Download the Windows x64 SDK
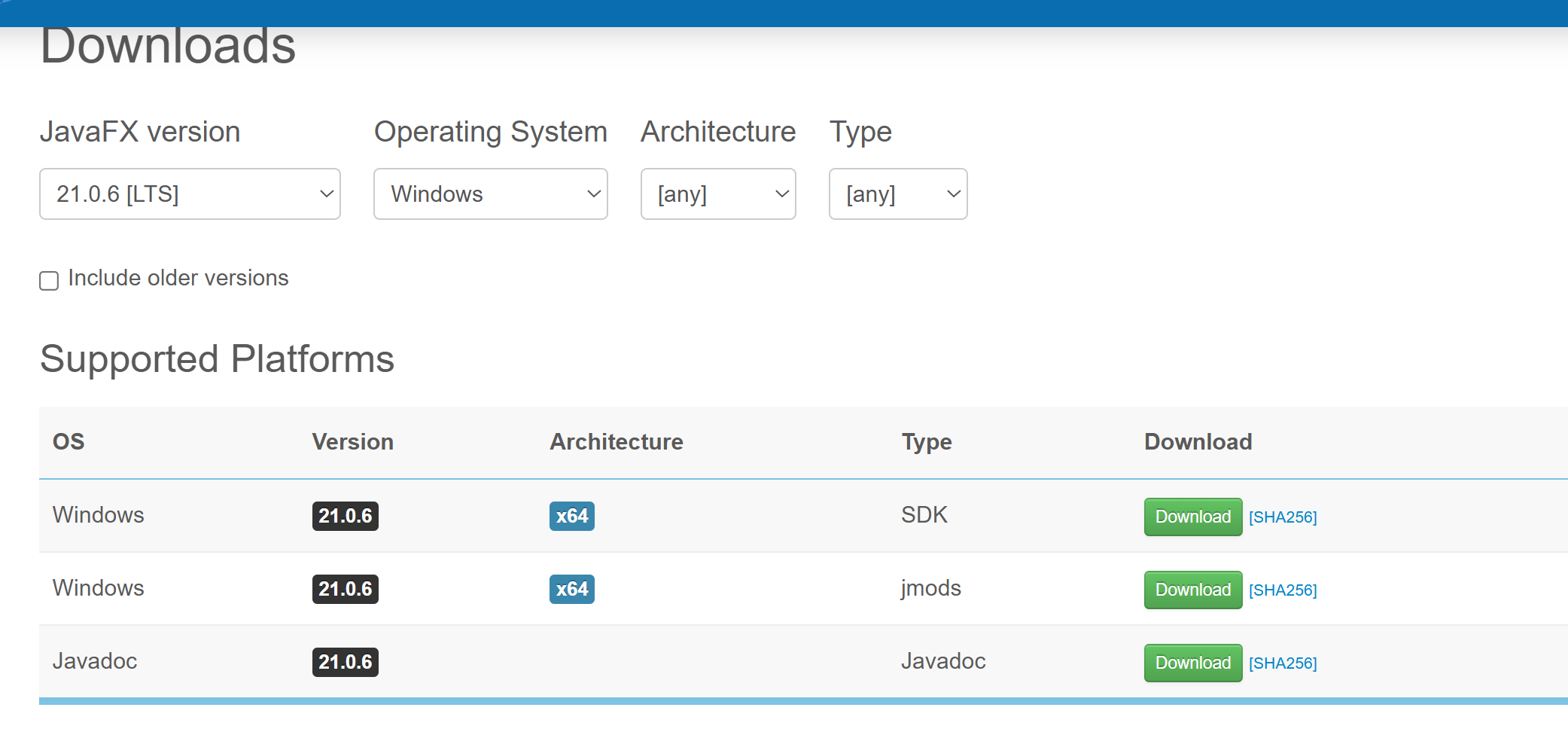The height and width of the screenshot is (741, 1568). tap(1192, 517)
